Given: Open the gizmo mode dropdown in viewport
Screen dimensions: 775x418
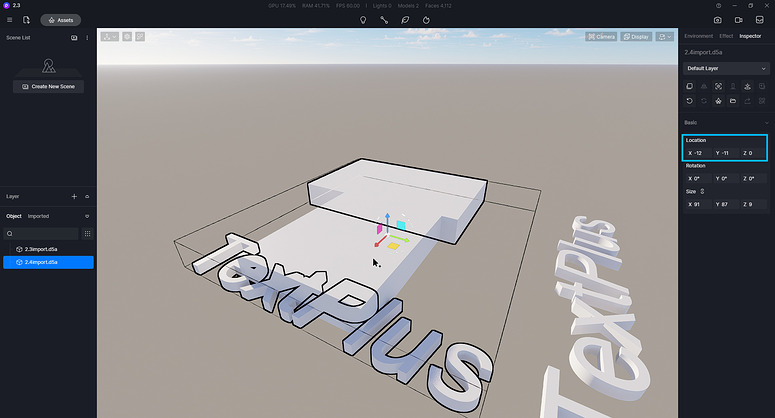Looking at the screenshot, I should (110, 37).
